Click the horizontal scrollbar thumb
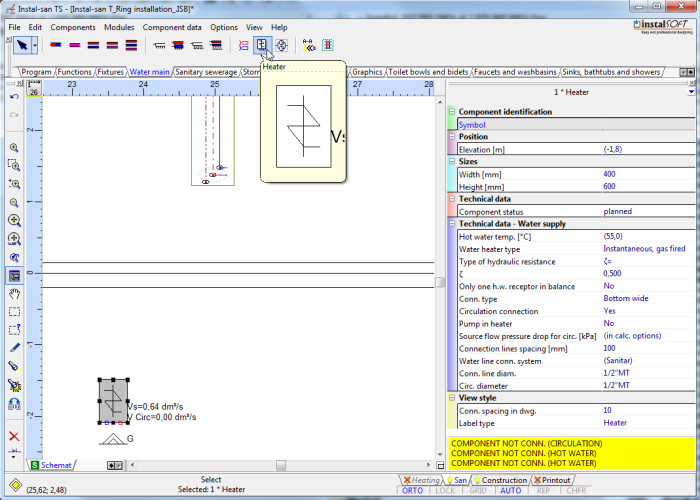Viewport: 700px width, 500px height. 281,465
